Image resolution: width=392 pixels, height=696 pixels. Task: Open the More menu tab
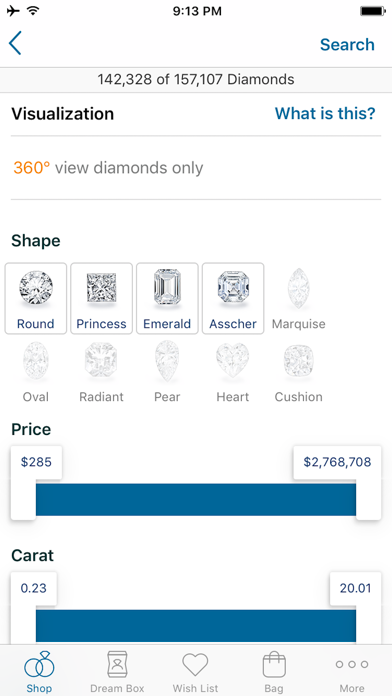(352, 671)
